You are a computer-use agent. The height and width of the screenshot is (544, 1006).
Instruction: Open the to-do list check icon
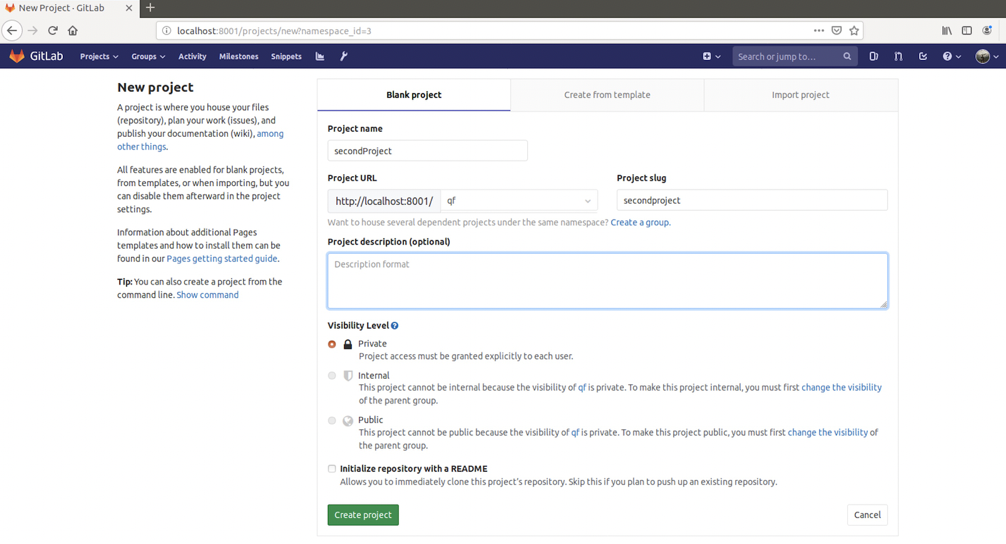point(923,56)
